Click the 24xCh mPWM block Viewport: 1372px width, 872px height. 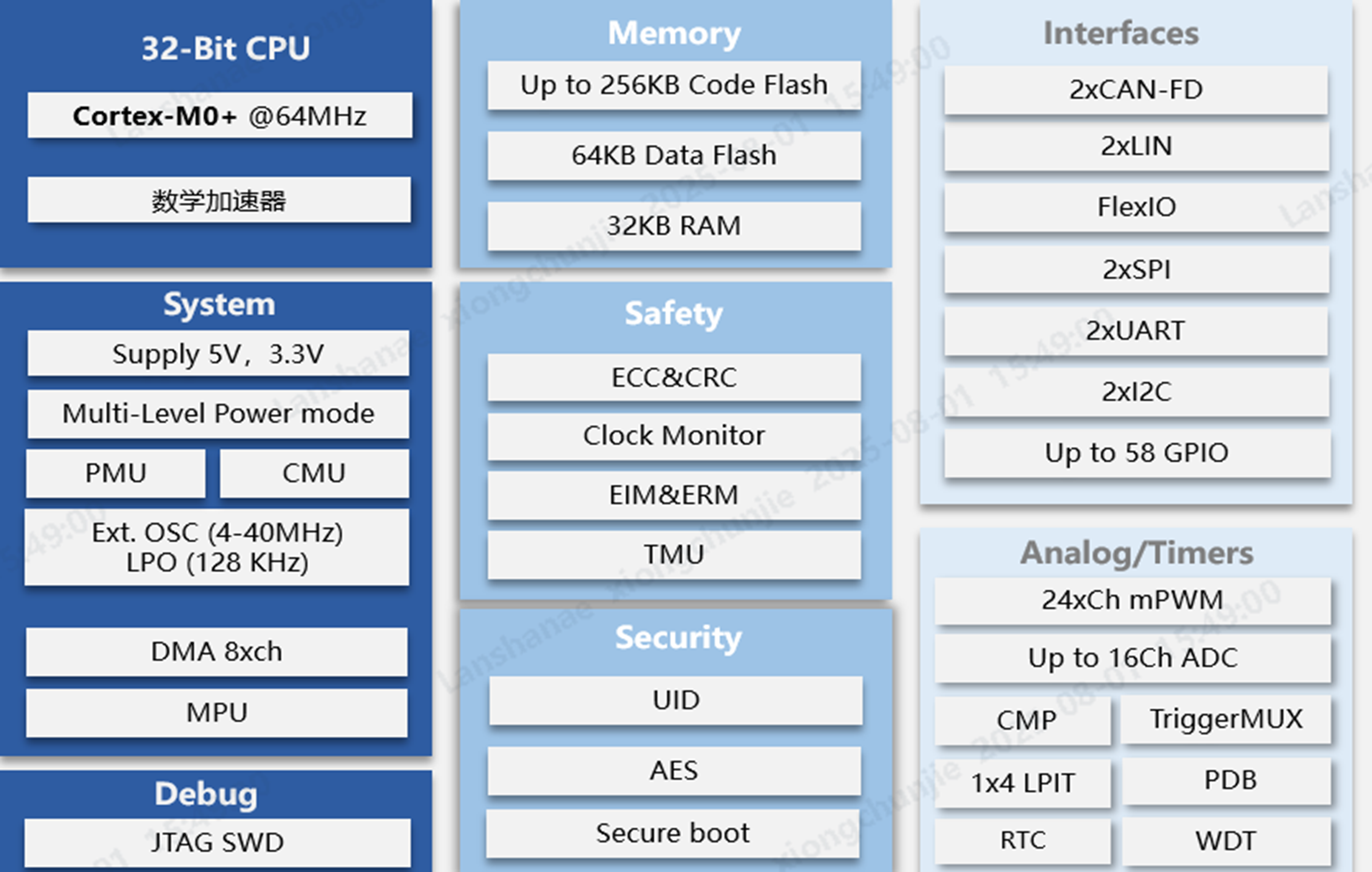[x=1133, y=600]
